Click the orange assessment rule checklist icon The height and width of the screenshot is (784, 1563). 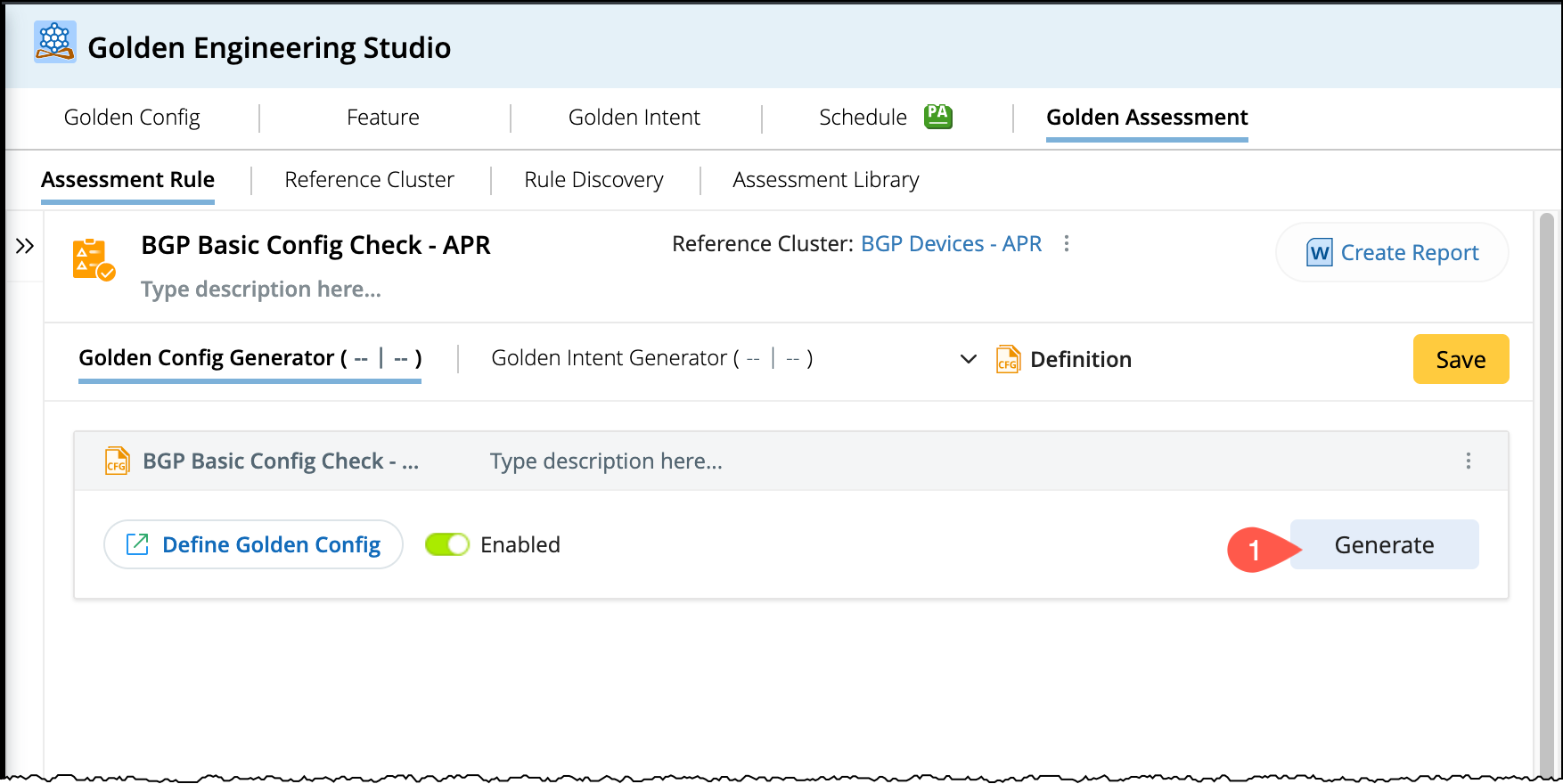93,259
